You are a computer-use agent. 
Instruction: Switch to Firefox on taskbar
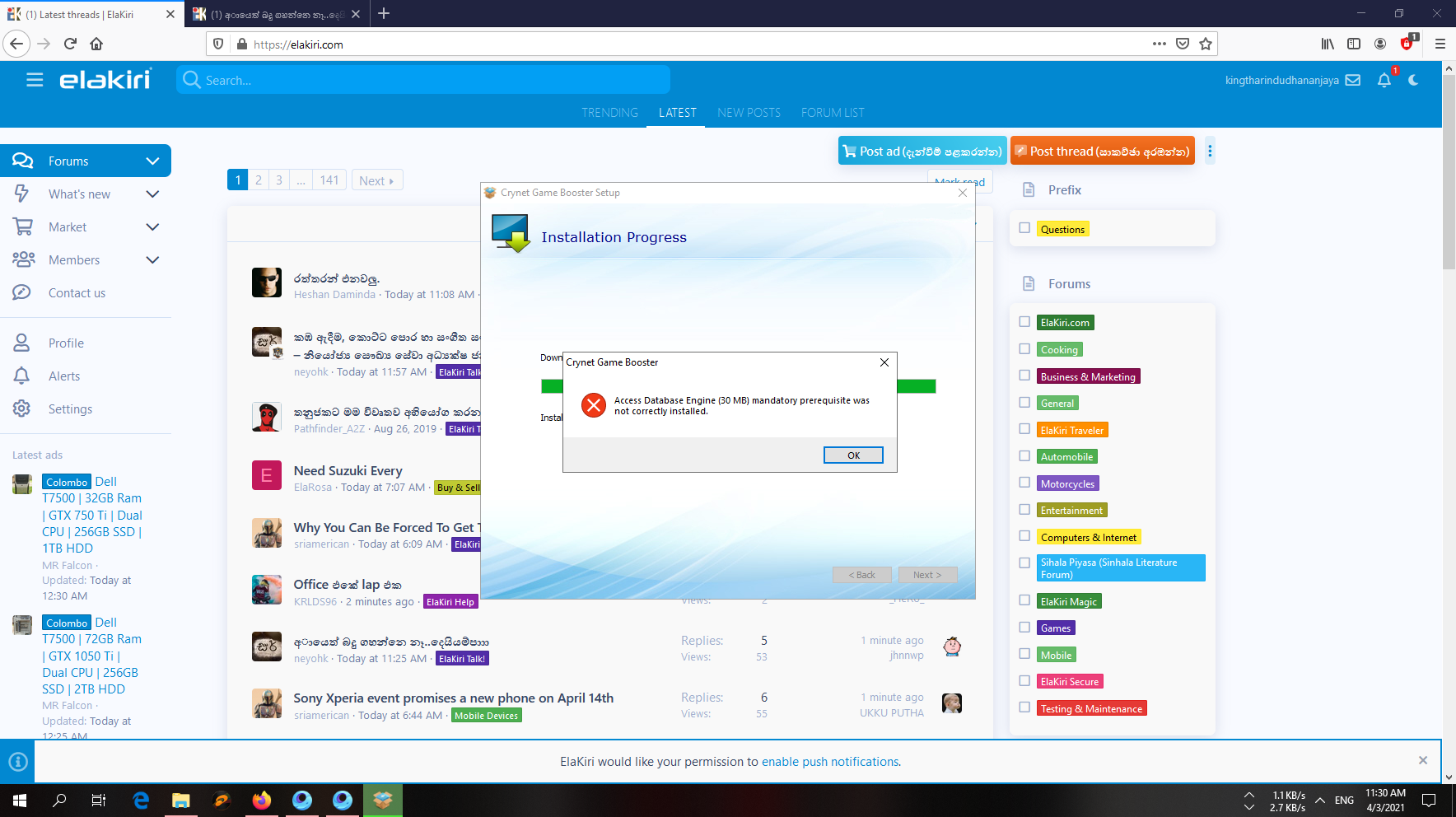coord(262,800)
